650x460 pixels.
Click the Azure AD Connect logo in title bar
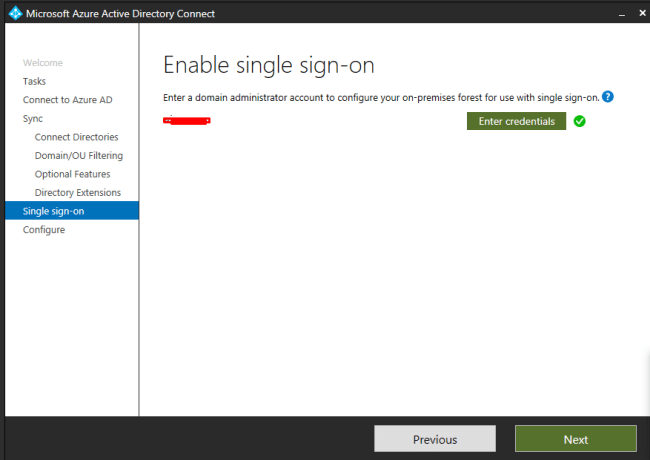pyautogui.click(x=15, y=13)
